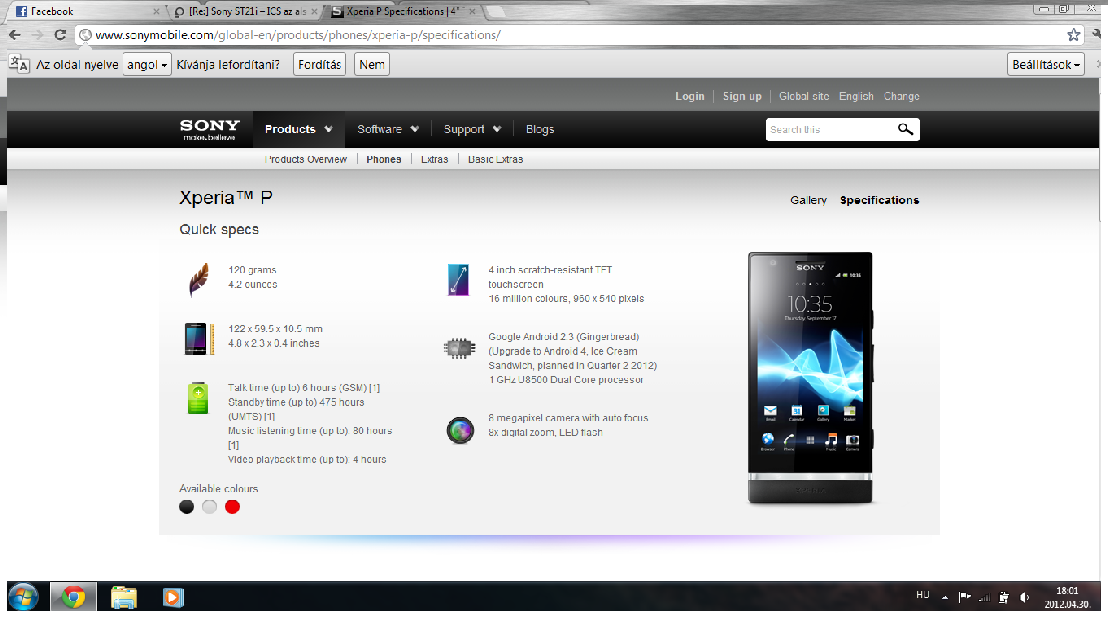Expand the Software menu
The image size is (1108, 628).
click(x=388, y=129)
